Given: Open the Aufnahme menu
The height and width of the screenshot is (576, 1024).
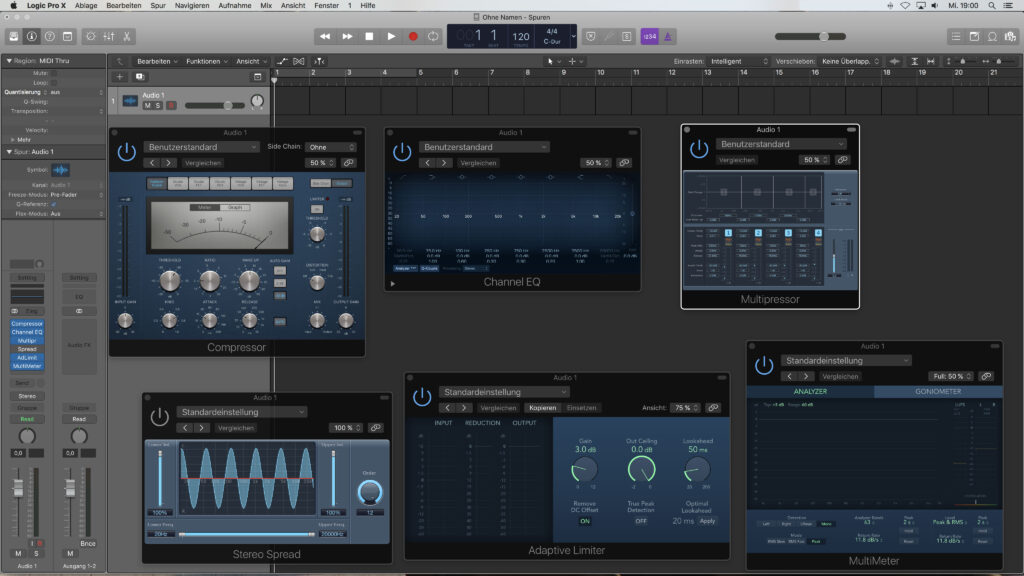Looking at the screenshot, I should [234, 5].
